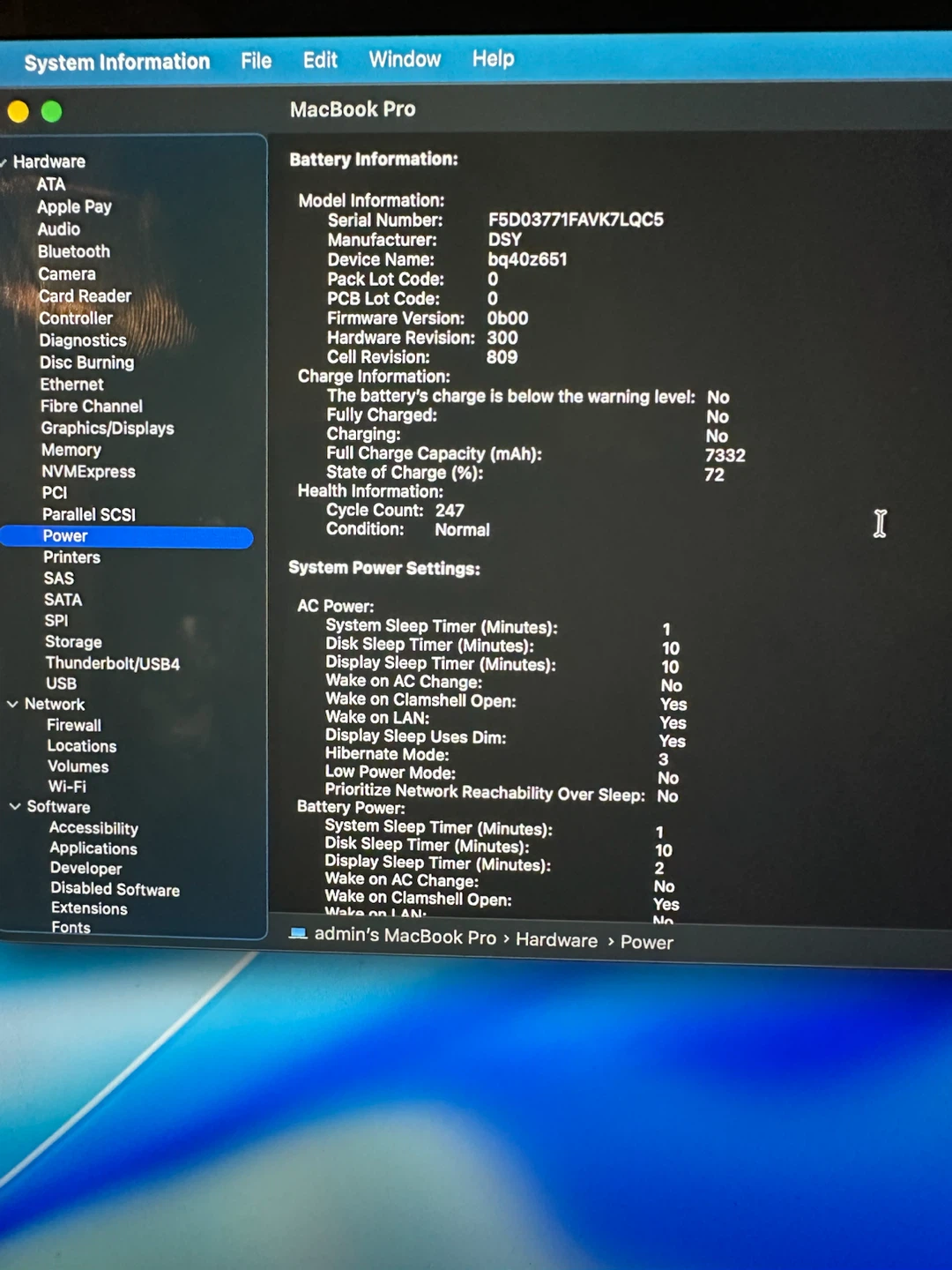This screenshot has height=1270, width=952.
Task: Select Fonts under Software
Action: coord(71,928)
